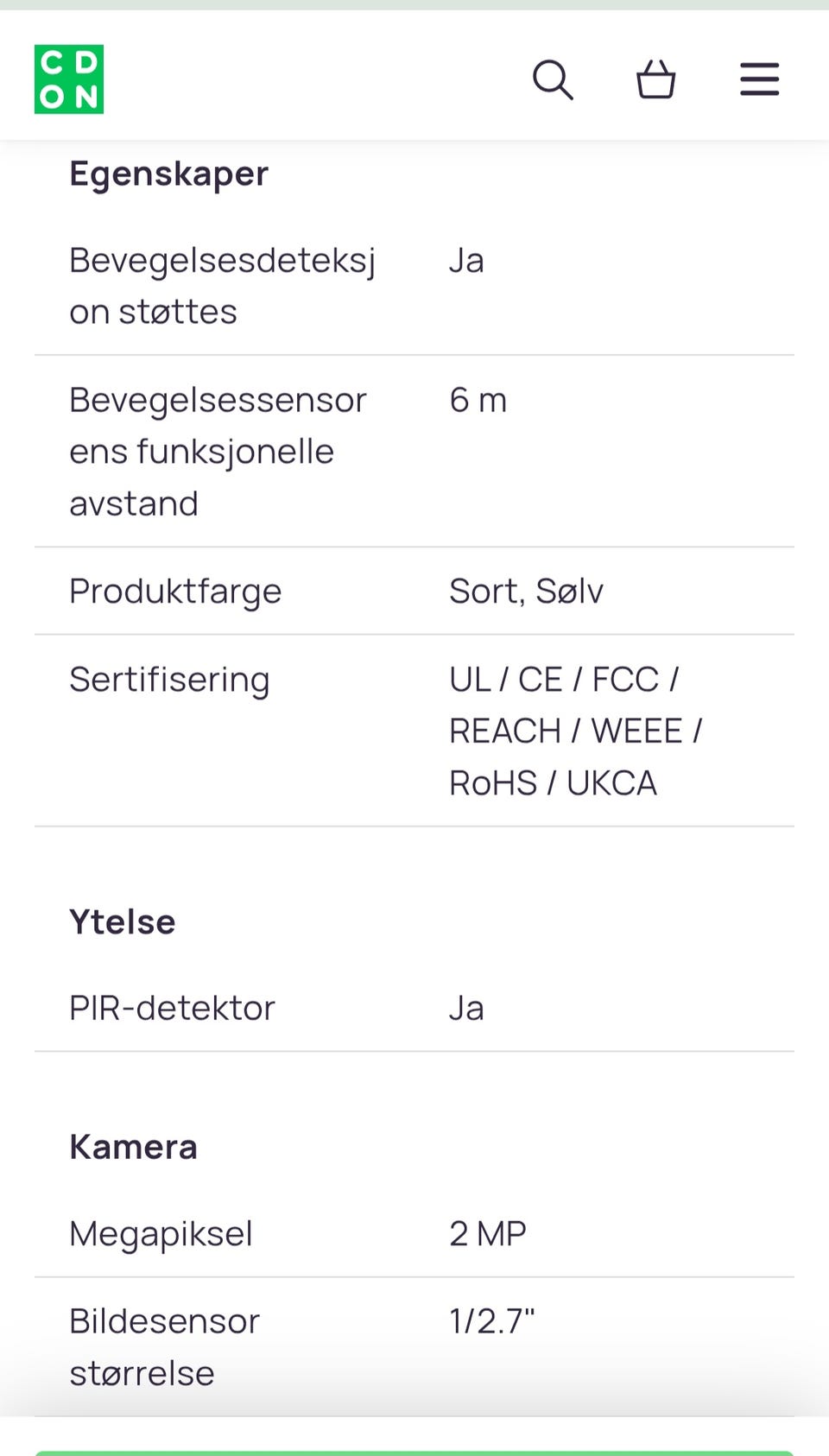
Task: Open the shopping basket
Action: [x=656, y=79]
